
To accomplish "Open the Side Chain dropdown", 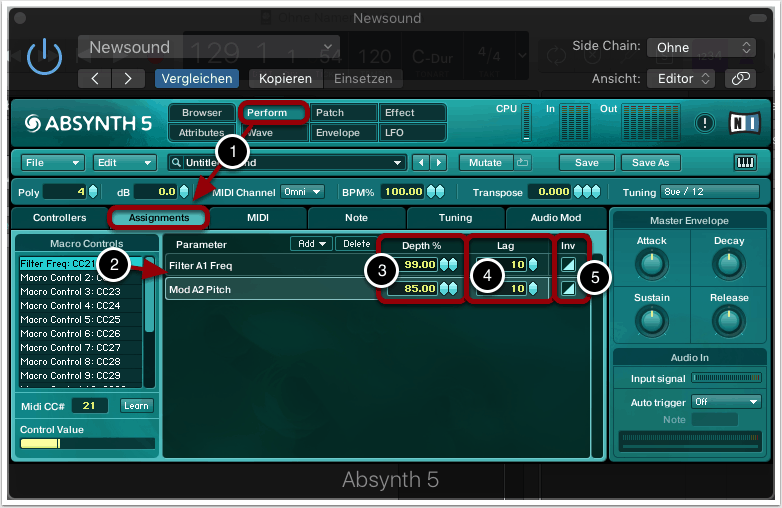I will coord(700,47).
